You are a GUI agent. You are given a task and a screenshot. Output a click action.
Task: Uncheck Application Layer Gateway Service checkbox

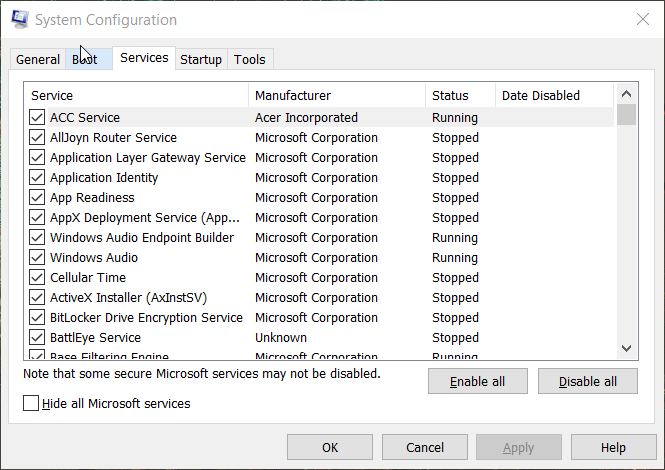(37, 157)
